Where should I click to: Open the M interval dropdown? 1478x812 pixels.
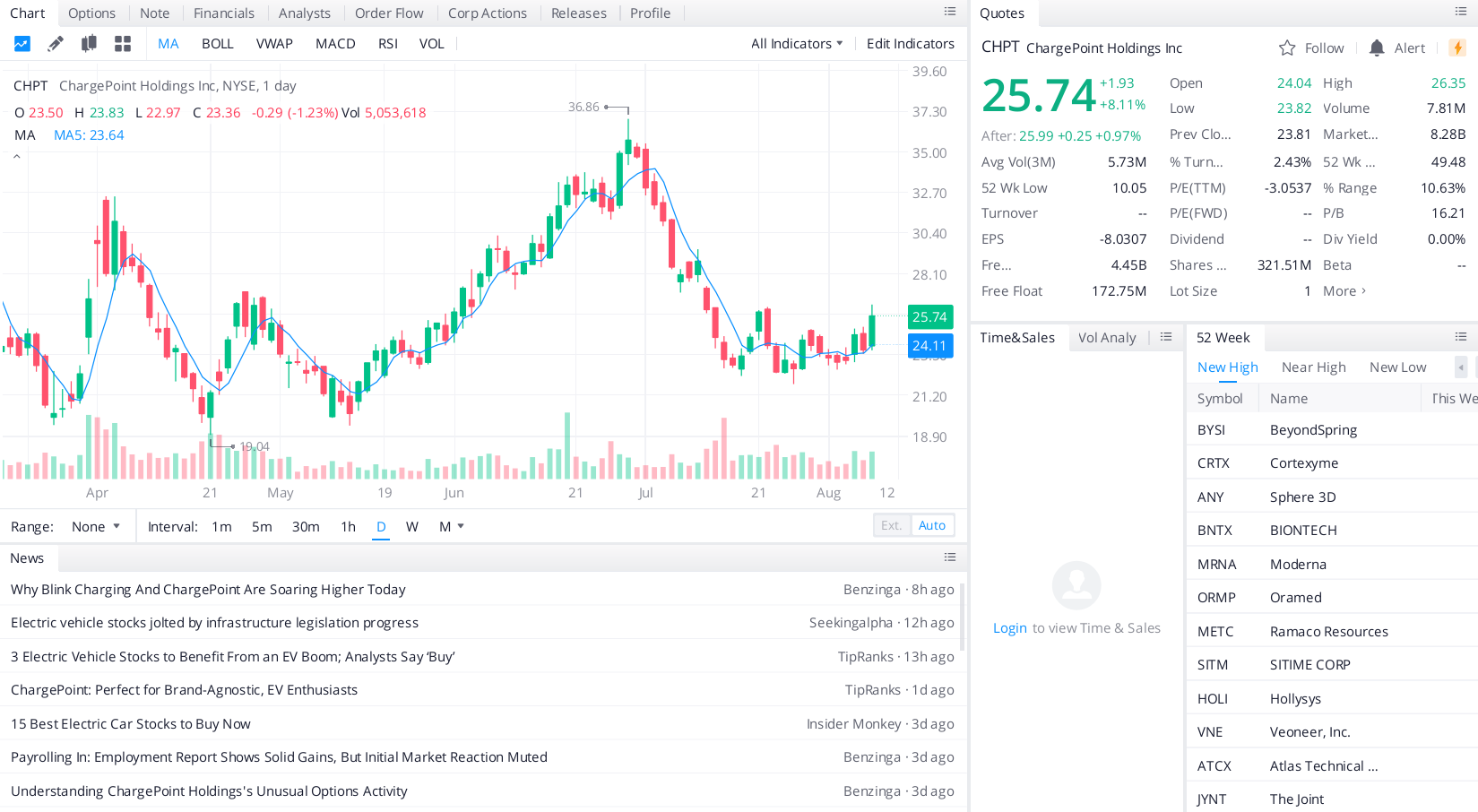tap(452, 527)
